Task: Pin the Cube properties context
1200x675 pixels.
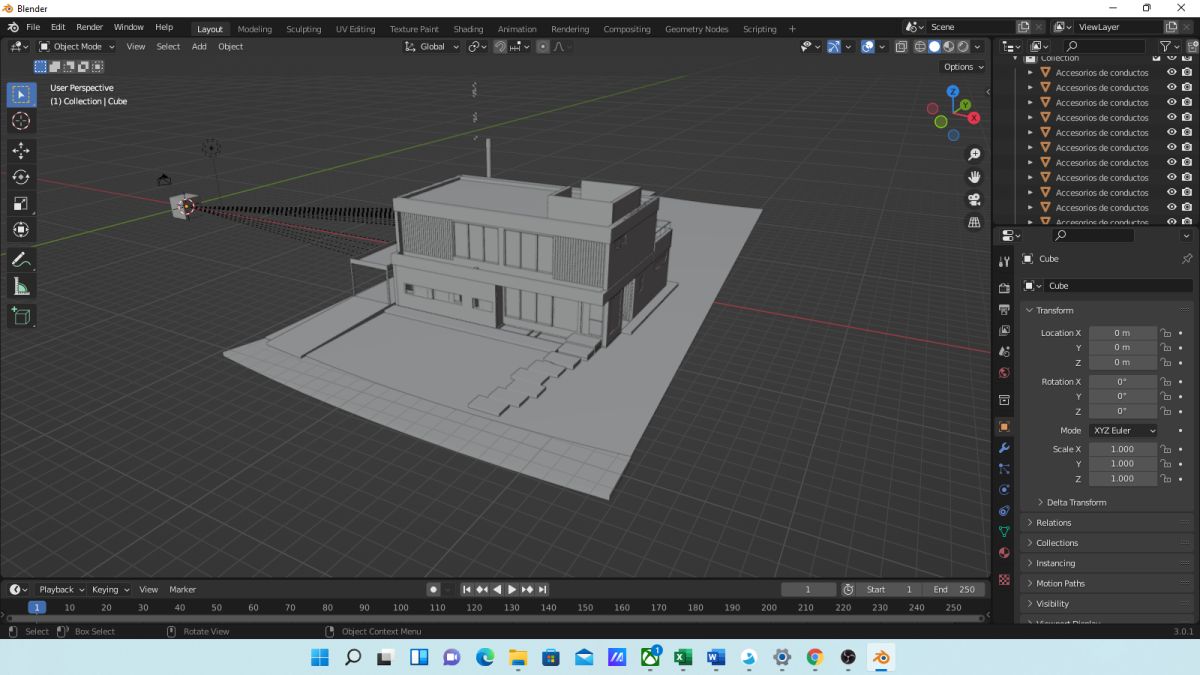Action: (1187, 258)
